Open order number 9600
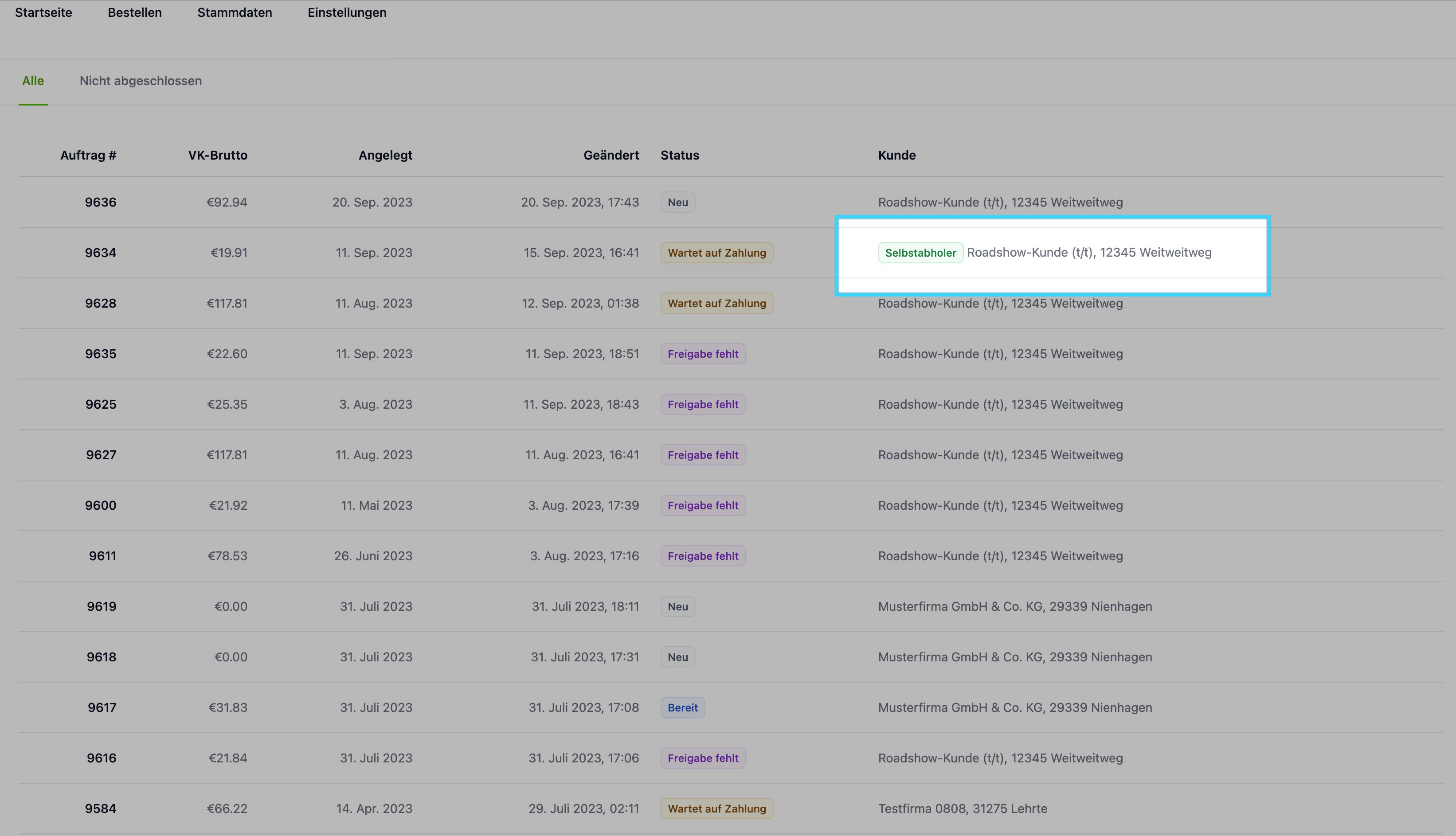The height and width of the screenshot is (836, 1456). pyautogui.click(x=101, y=505)
